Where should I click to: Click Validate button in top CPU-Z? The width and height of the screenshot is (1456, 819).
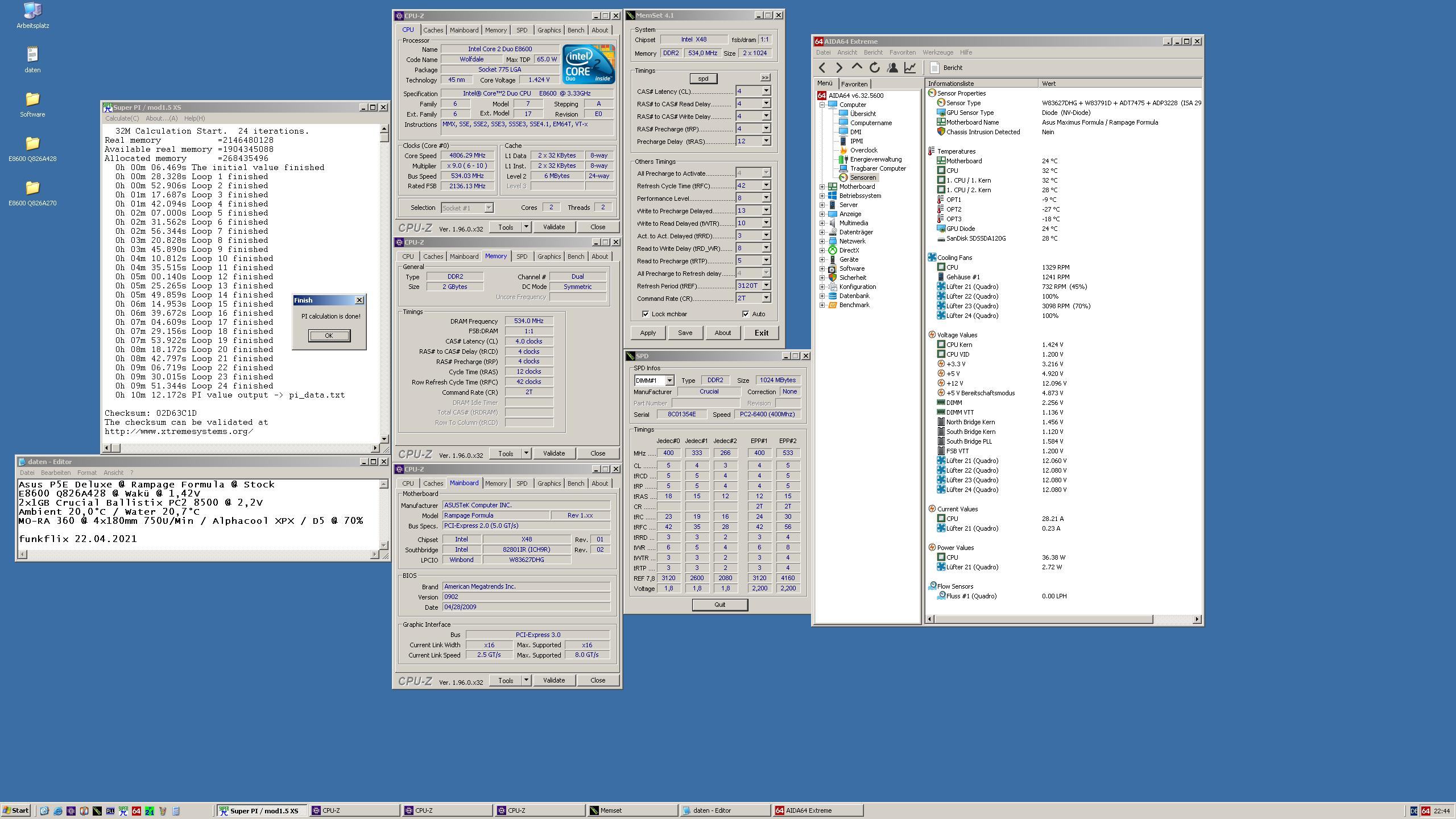tap(553, 227)
